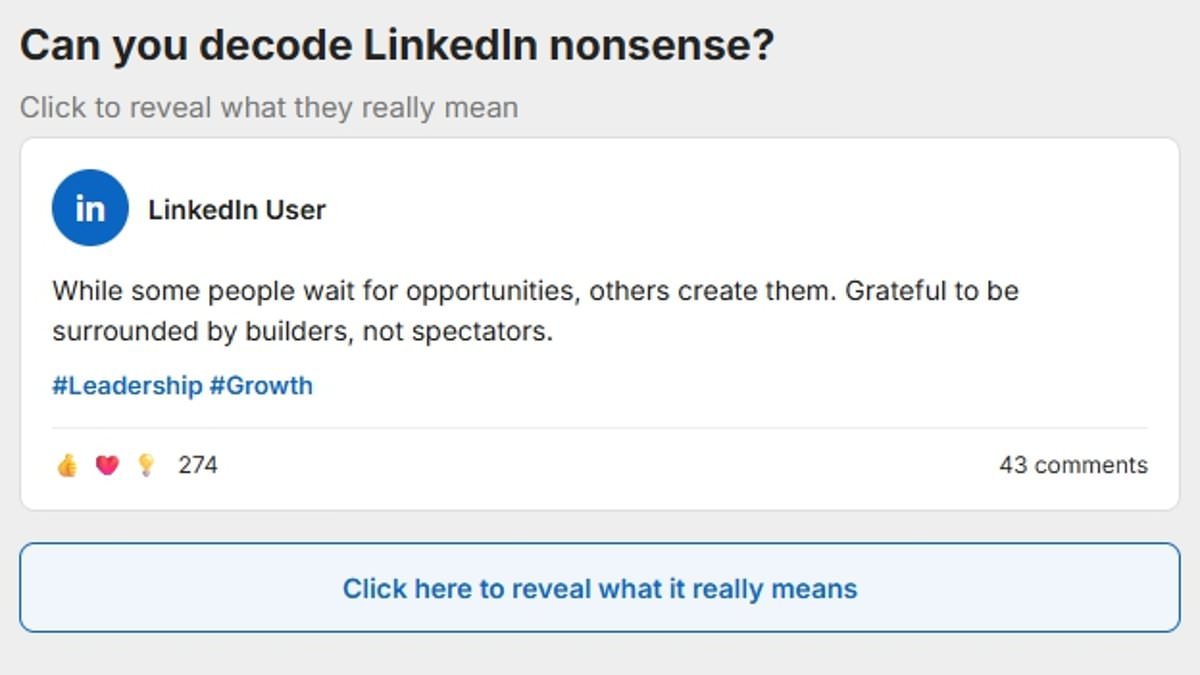
Task: Select the post body text paragraph
Action: pyautogui.click(x=535, y=311)
